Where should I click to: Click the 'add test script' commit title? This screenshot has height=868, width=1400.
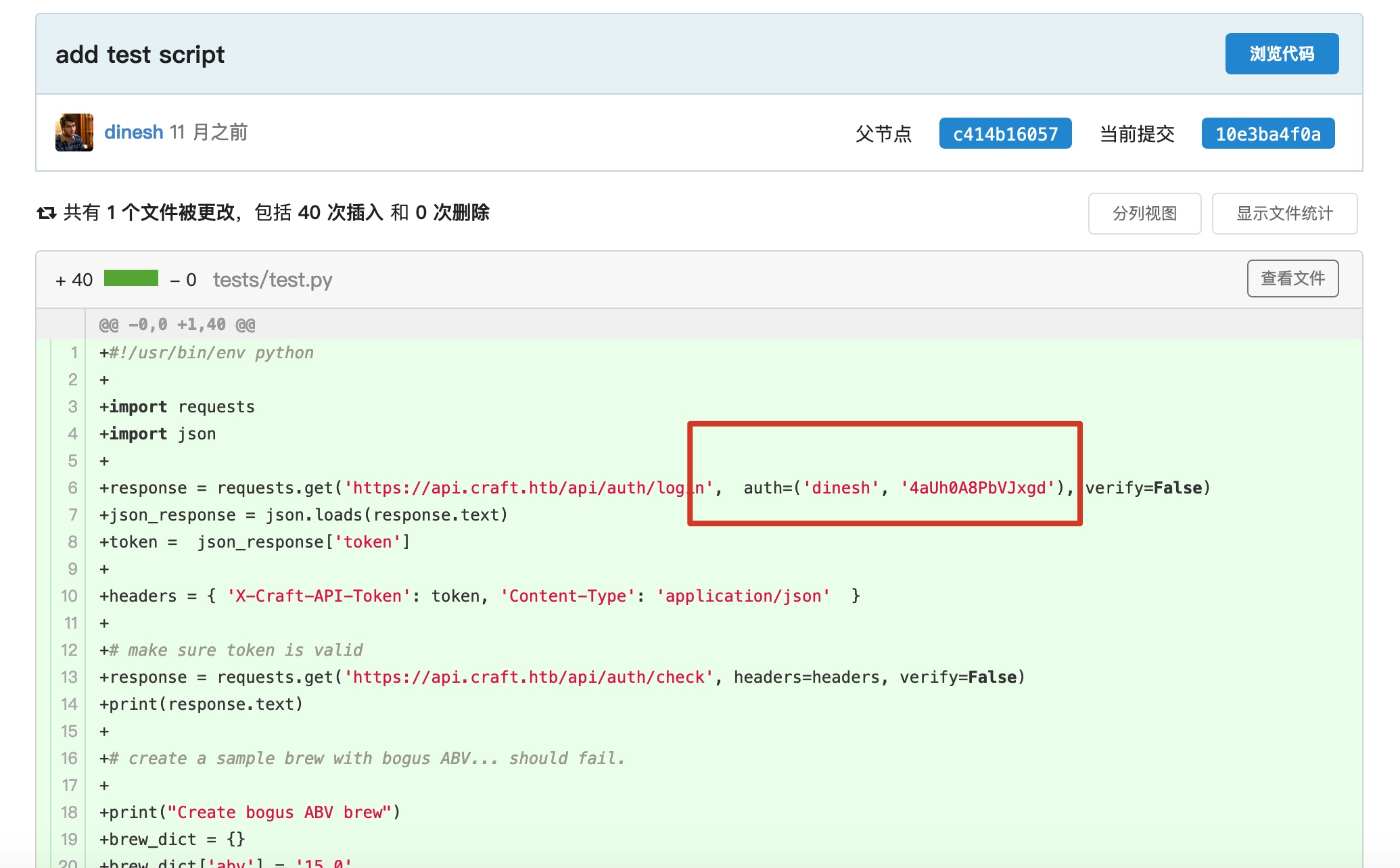pos(140,55)
